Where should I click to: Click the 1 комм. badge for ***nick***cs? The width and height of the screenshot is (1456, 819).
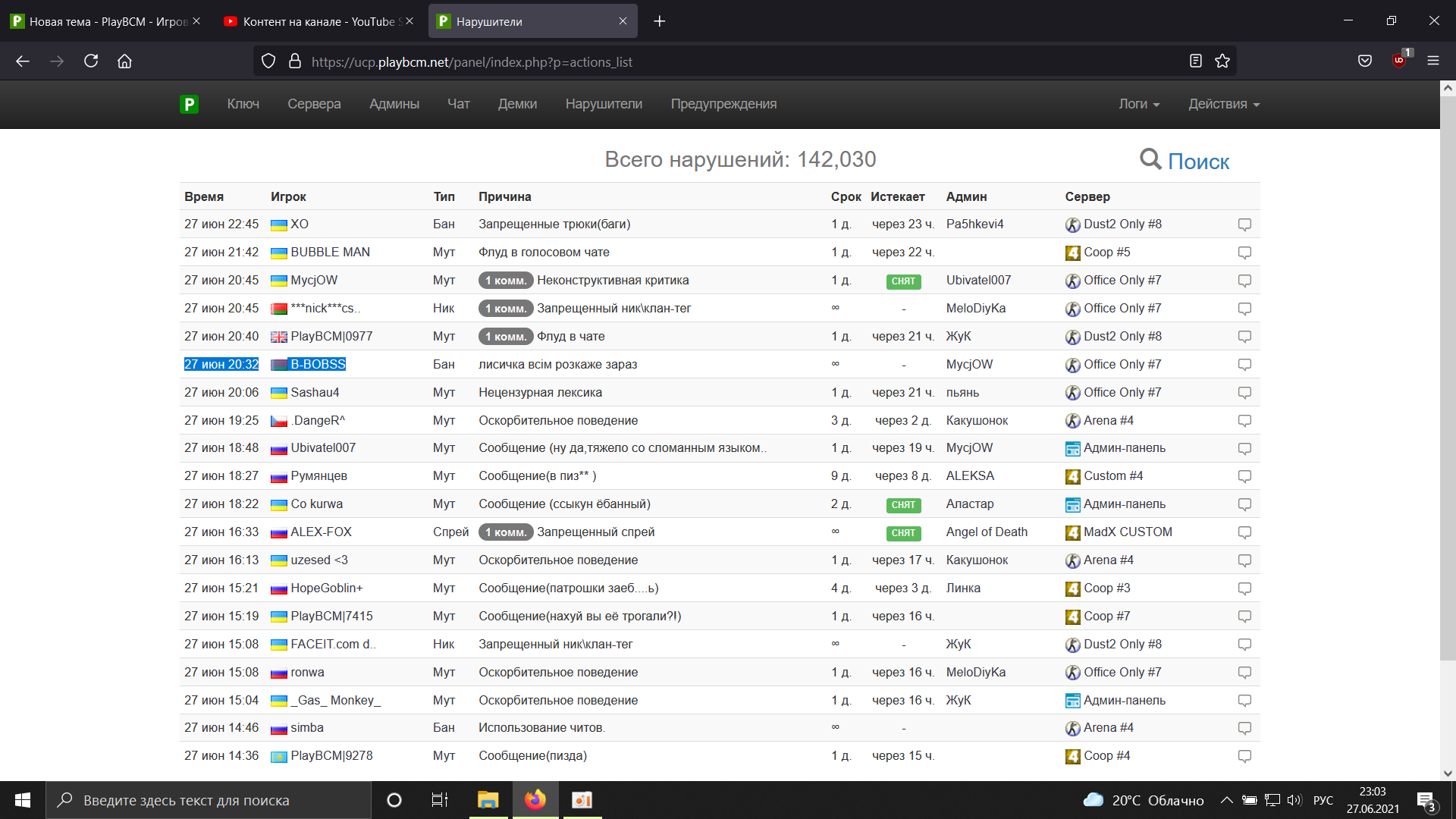coord(506,309)
